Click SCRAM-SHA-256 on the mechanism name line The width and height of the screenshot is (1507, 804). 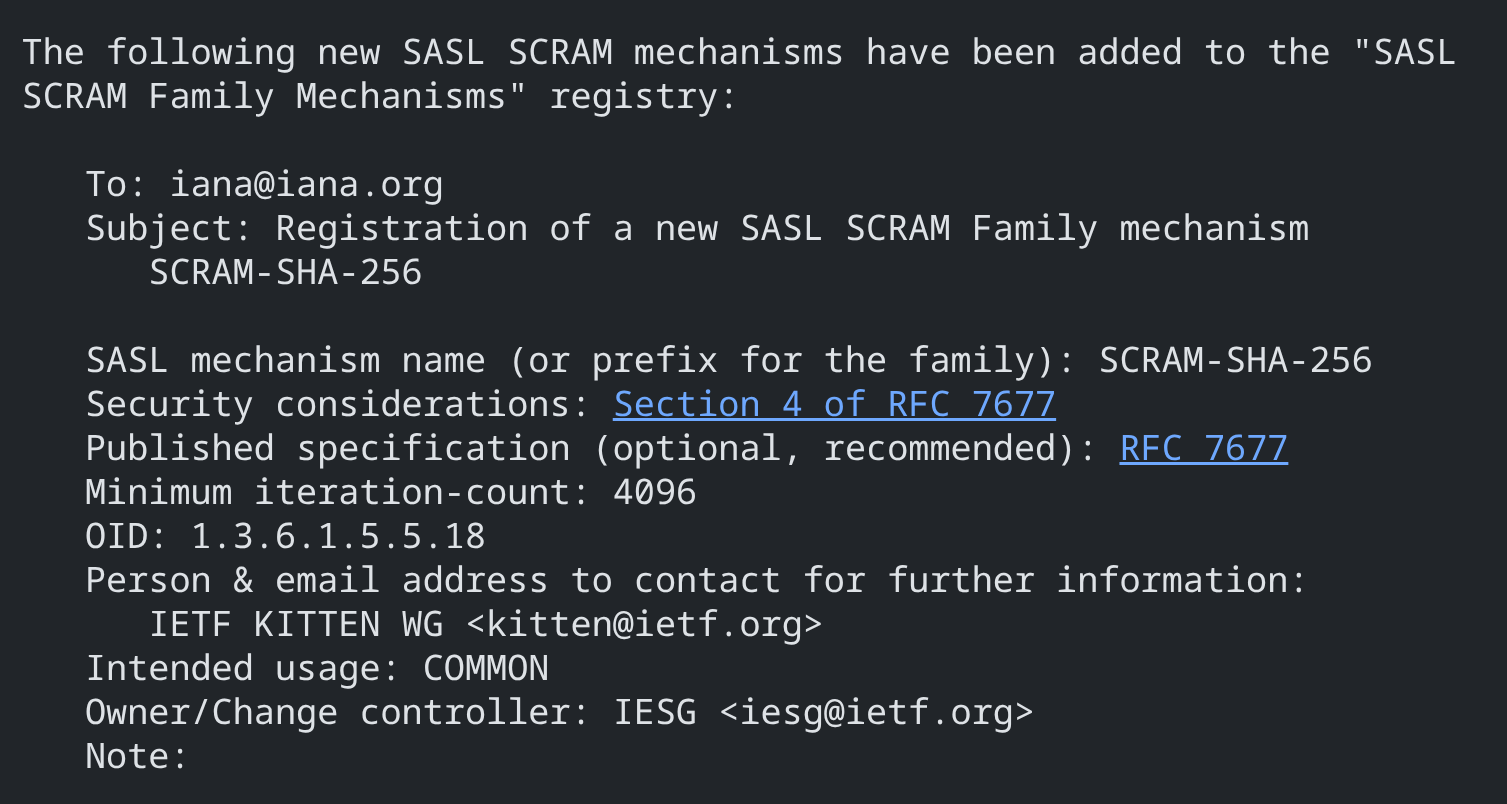(1235, 360)
